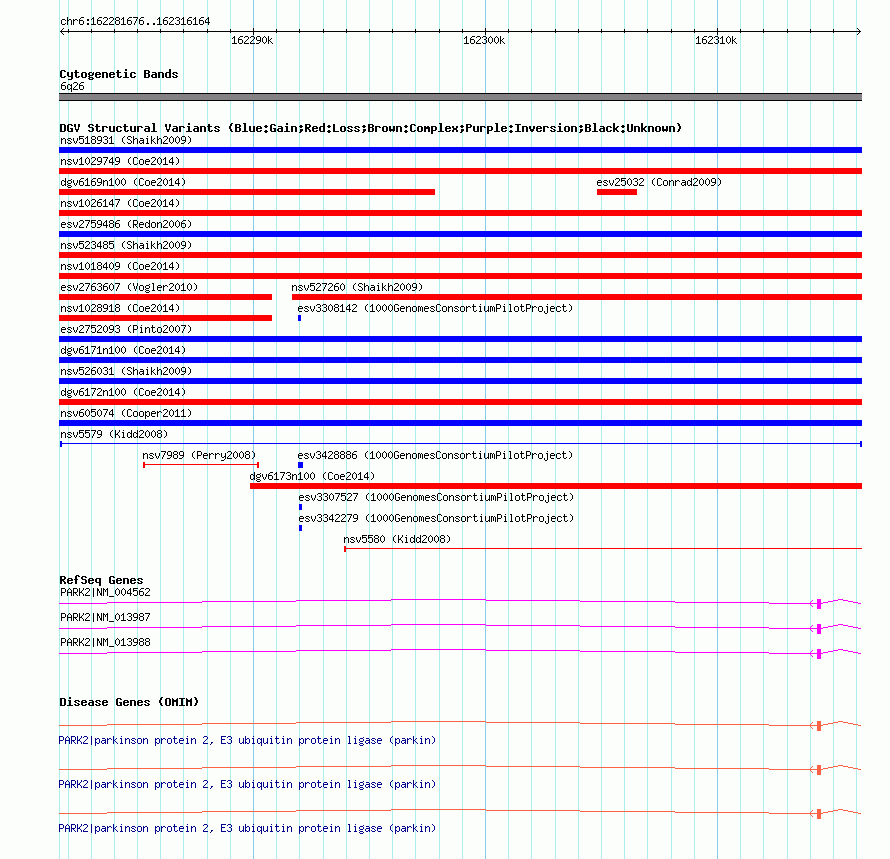Select variant nsv1026147 (Coe2014)

[120, 203]
